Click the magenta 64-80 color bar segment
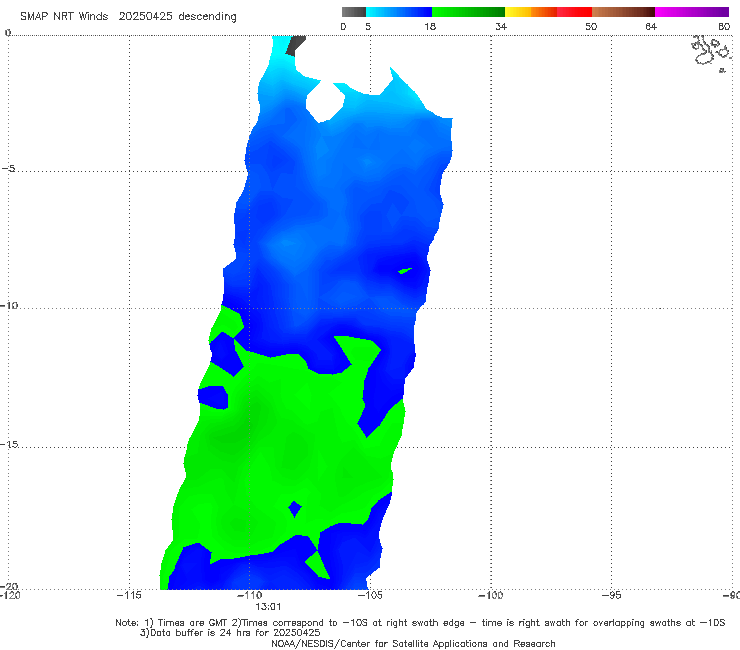 (692, 12)
